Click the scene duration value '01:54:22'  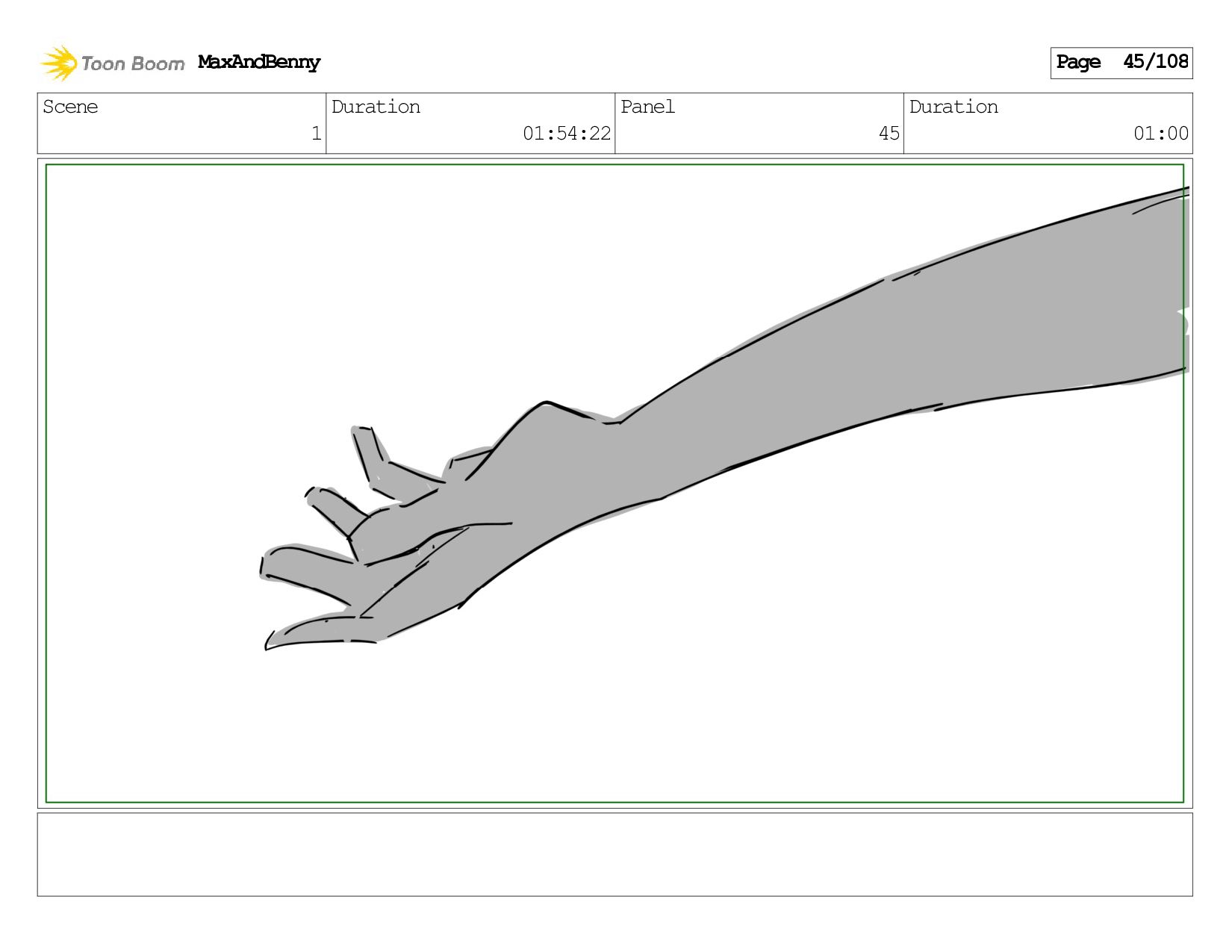pos(567,134)
